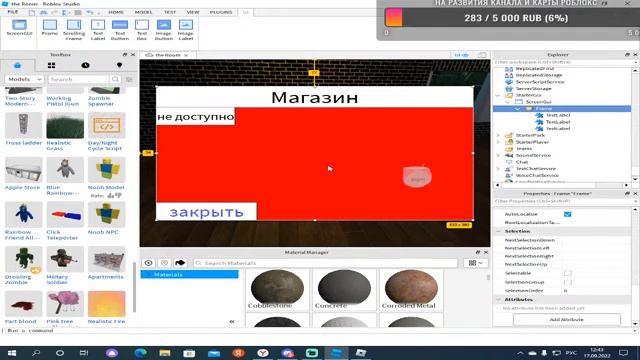Insert a Text Box element

(142, 30)
